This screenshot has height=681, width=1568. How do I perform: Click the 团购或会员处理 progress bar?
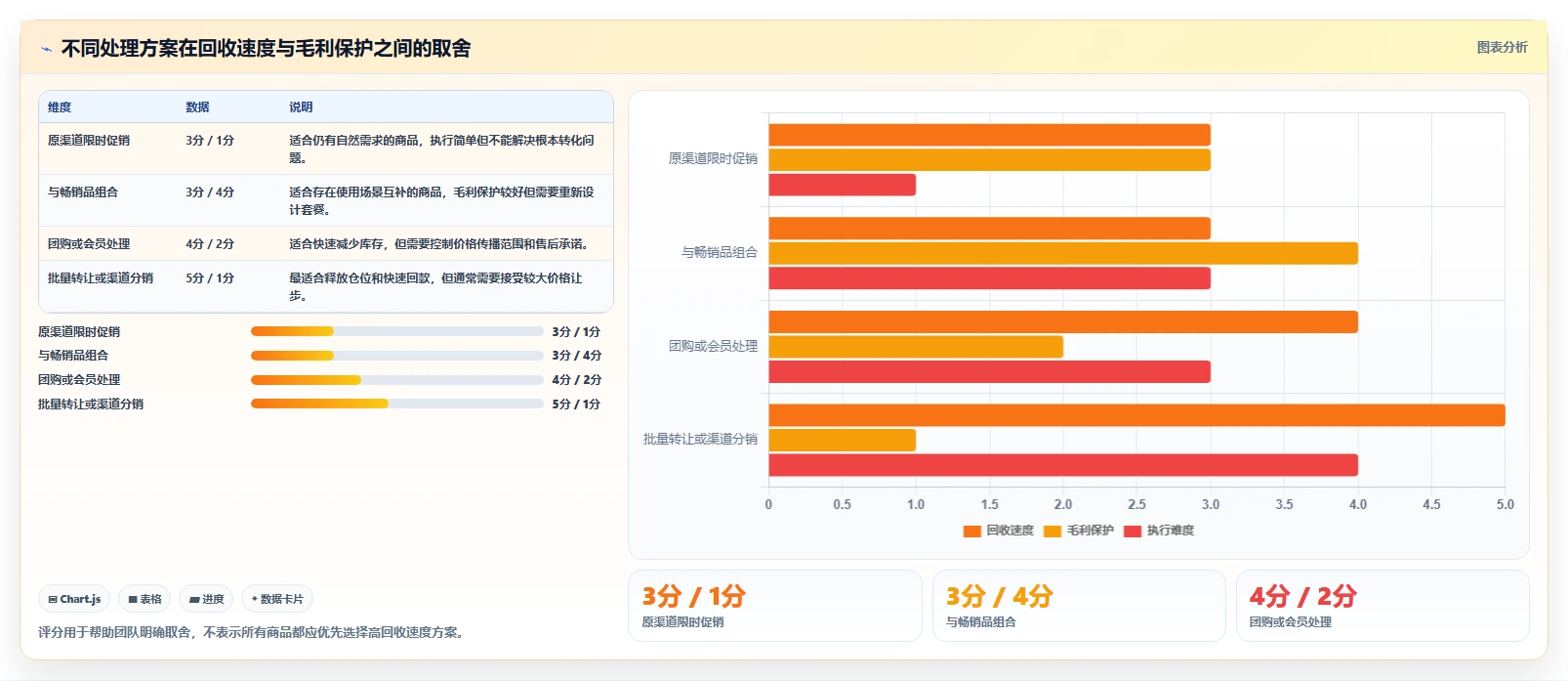[x=396, y=380]
